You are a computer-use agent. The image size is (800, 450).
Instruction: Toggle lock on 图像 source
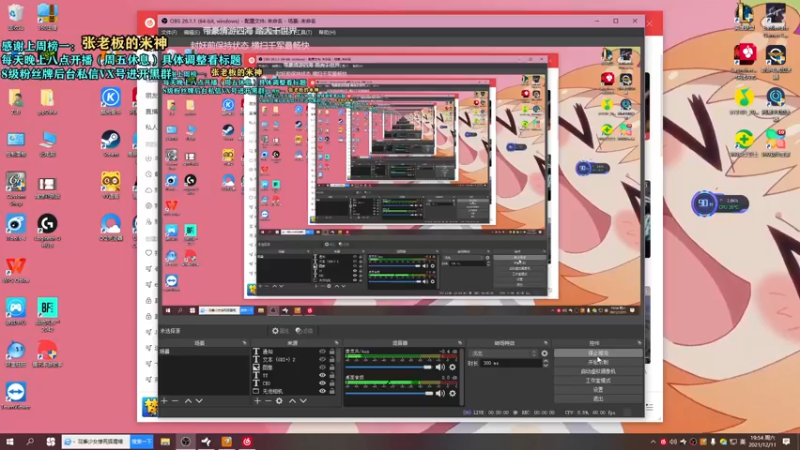(x=332, y=367)
